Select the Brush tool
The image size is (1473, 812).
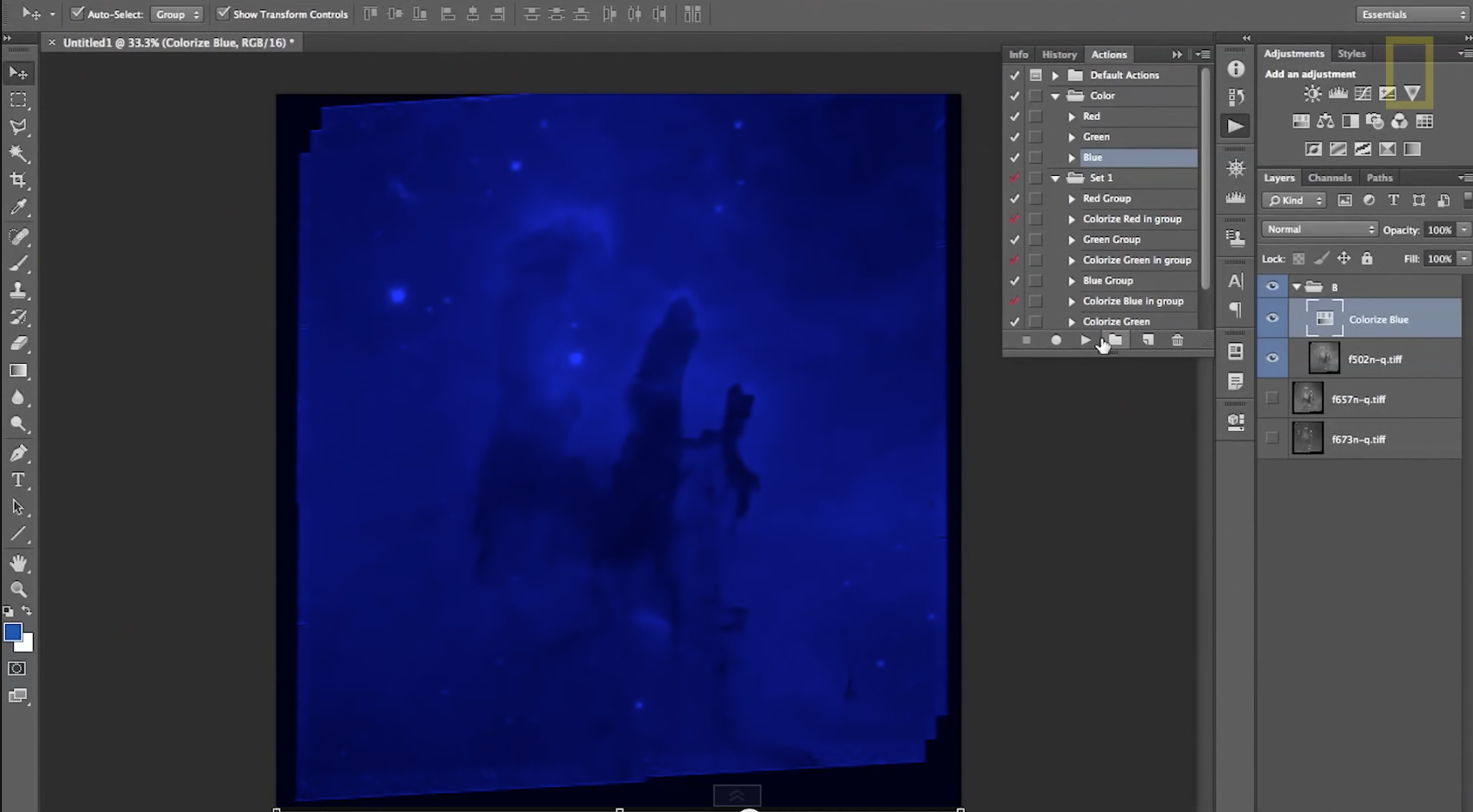[18, 263]
